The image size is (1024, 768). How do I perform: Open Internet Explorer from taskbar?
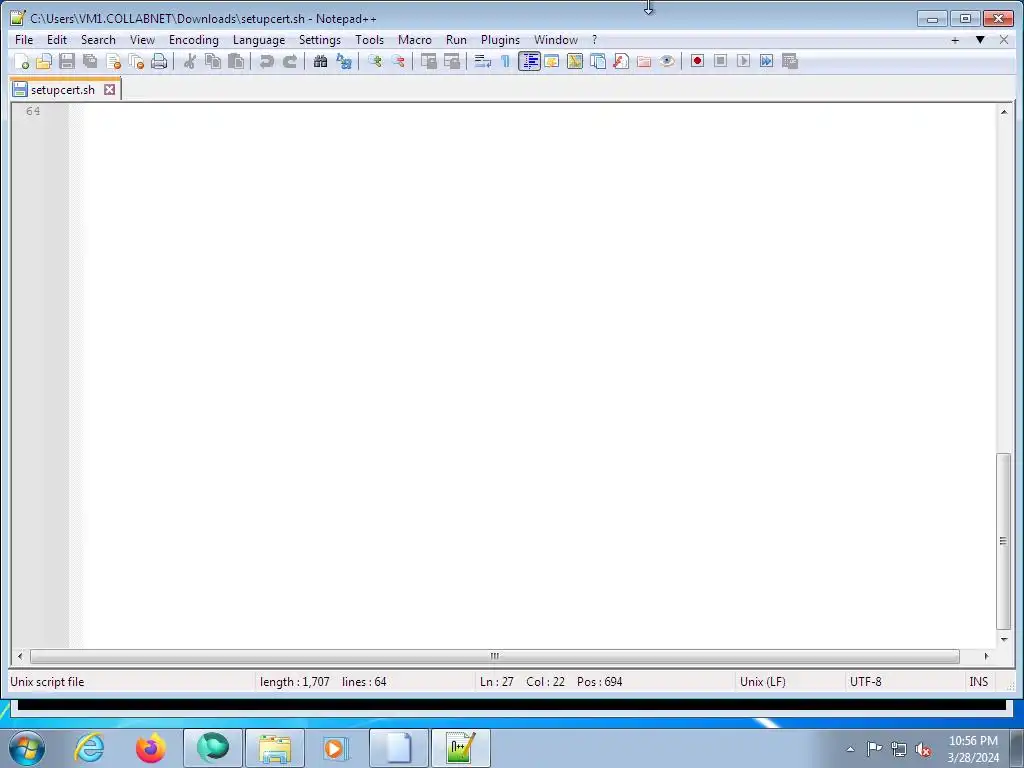[89, 748]
